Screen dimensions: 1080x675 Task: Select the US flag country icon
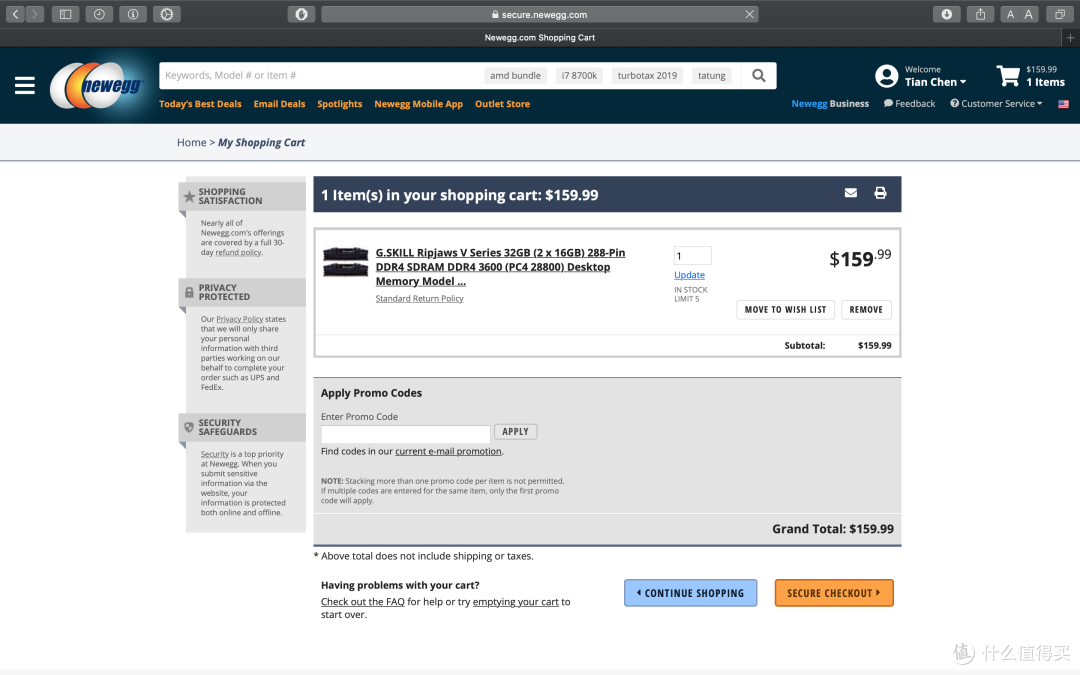[1063, 104]
